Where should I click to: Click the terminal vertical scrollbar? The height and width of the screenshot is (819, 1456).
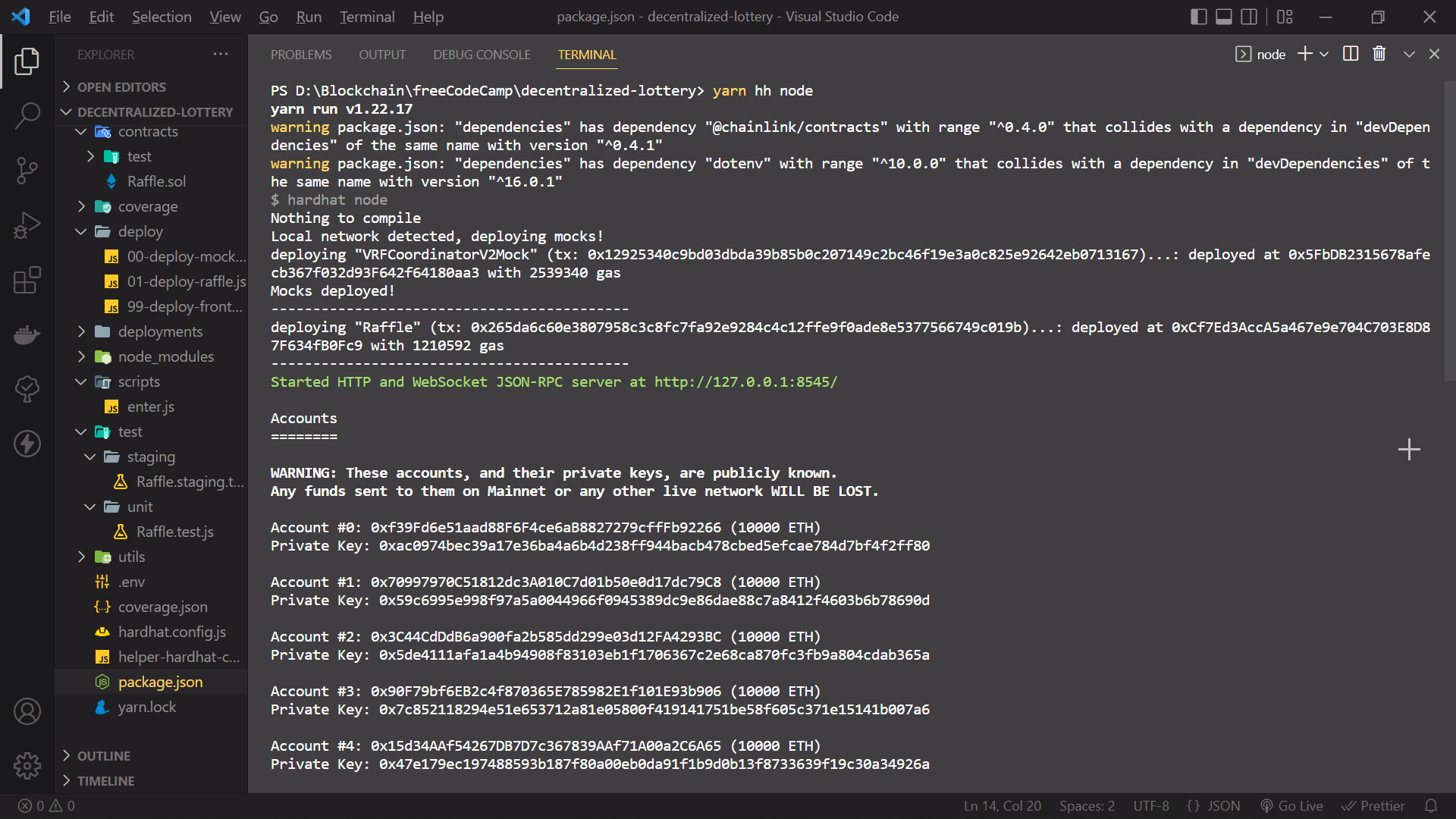click(x=1450, y=231)
